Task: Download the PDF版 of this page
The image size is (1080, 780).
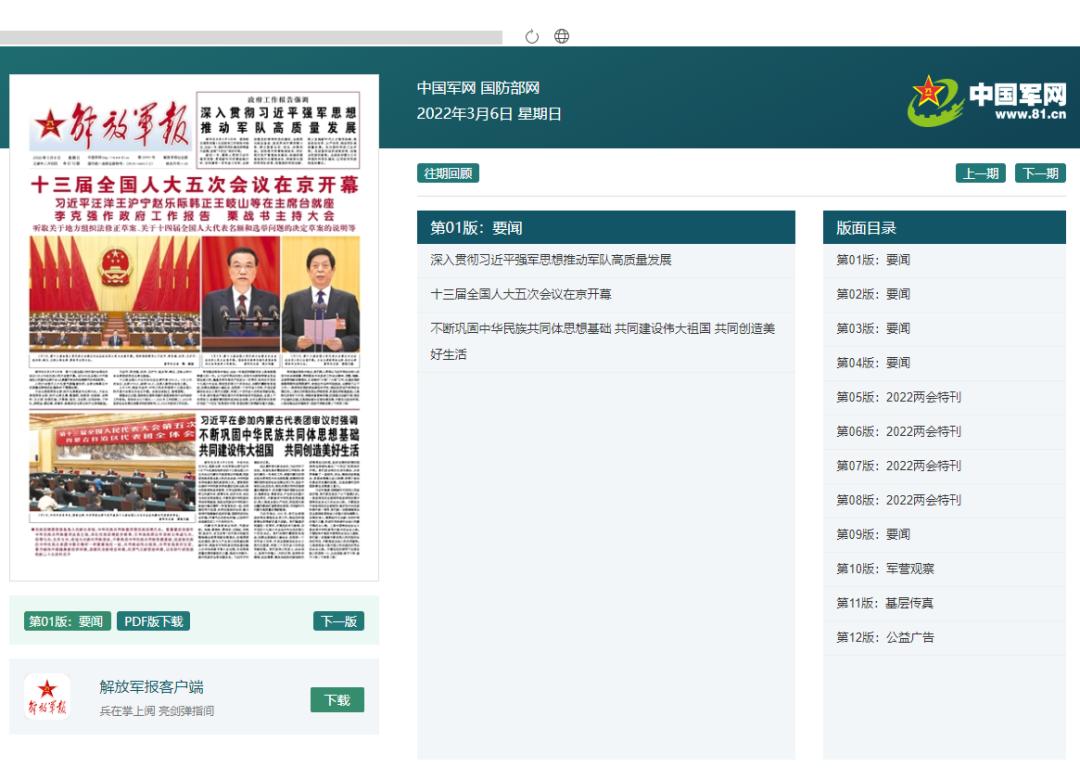Action: coord(153,621)
